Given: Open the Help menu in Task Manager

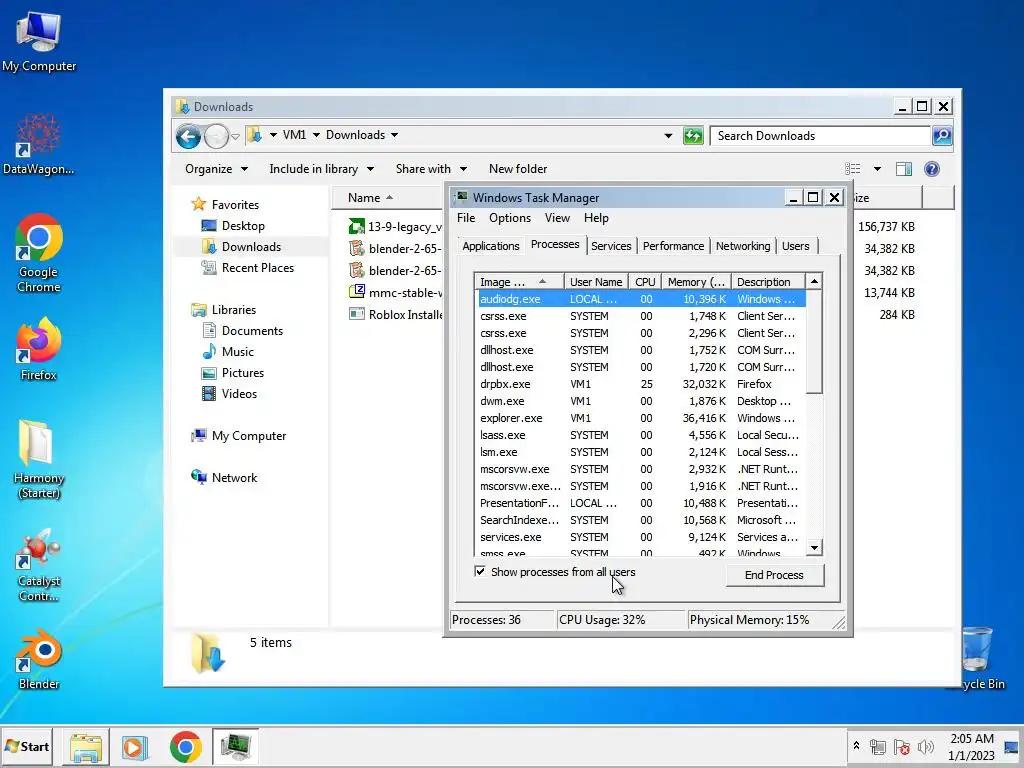Looking at the screenshot, I should click(596, 217).
